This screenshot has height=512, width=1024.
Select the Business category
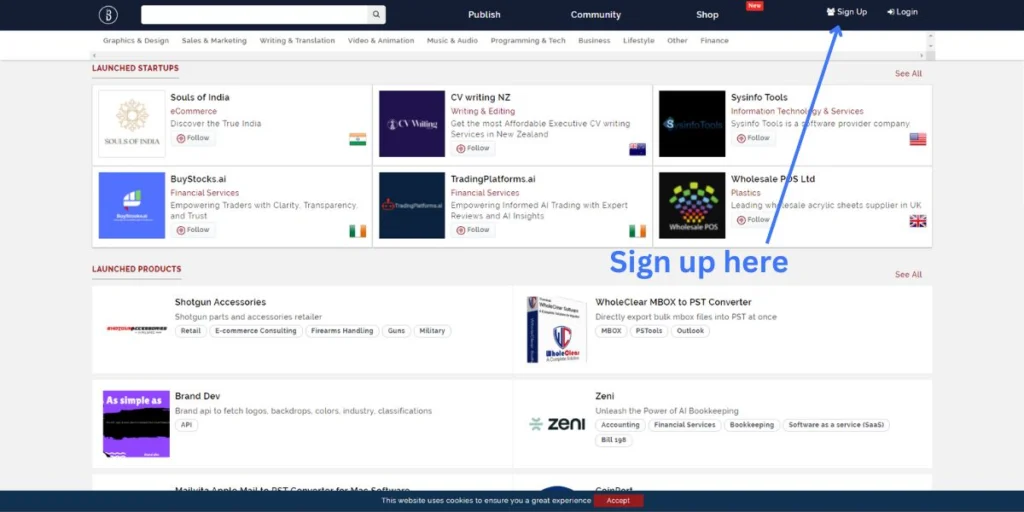coord(594,40)
